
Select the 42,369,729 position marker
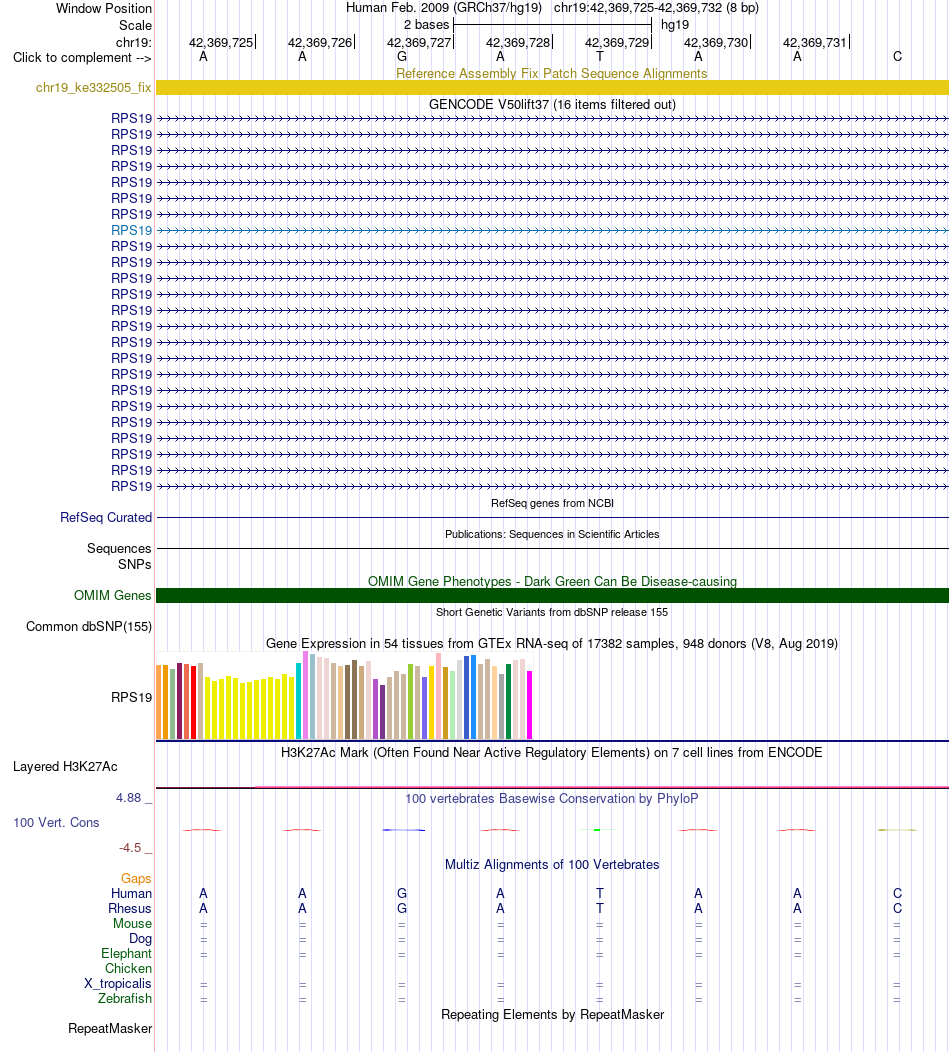[x=617, y=42]
